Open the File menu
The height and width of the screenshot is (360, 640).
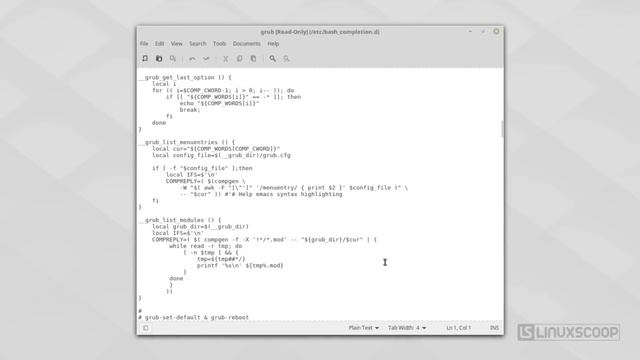point(144,44)
